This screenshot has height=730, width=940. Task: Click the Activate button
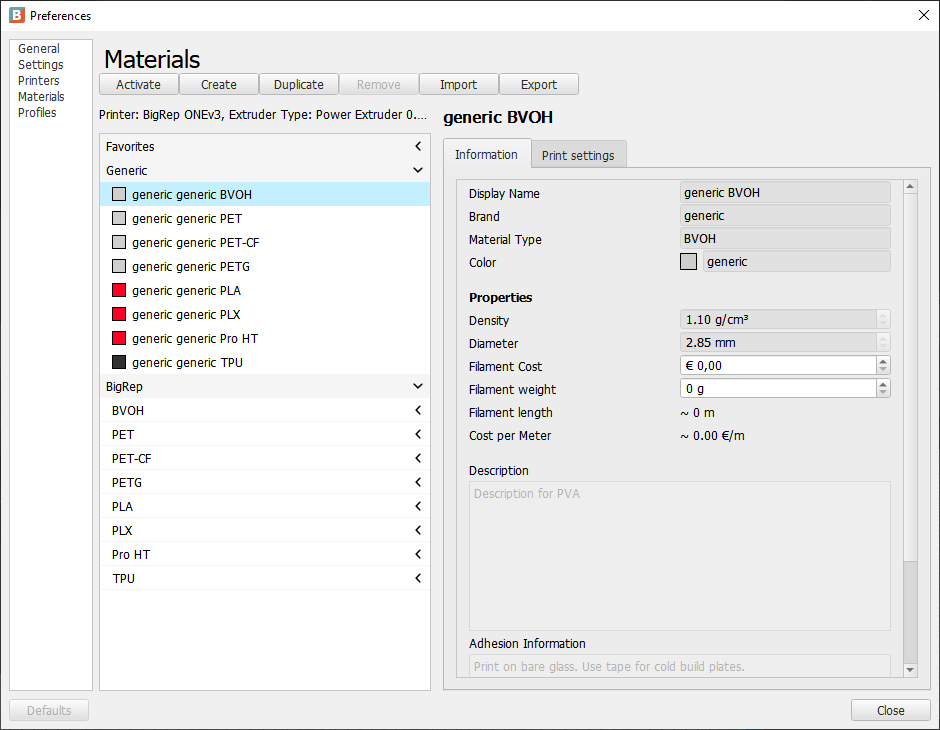138,85
